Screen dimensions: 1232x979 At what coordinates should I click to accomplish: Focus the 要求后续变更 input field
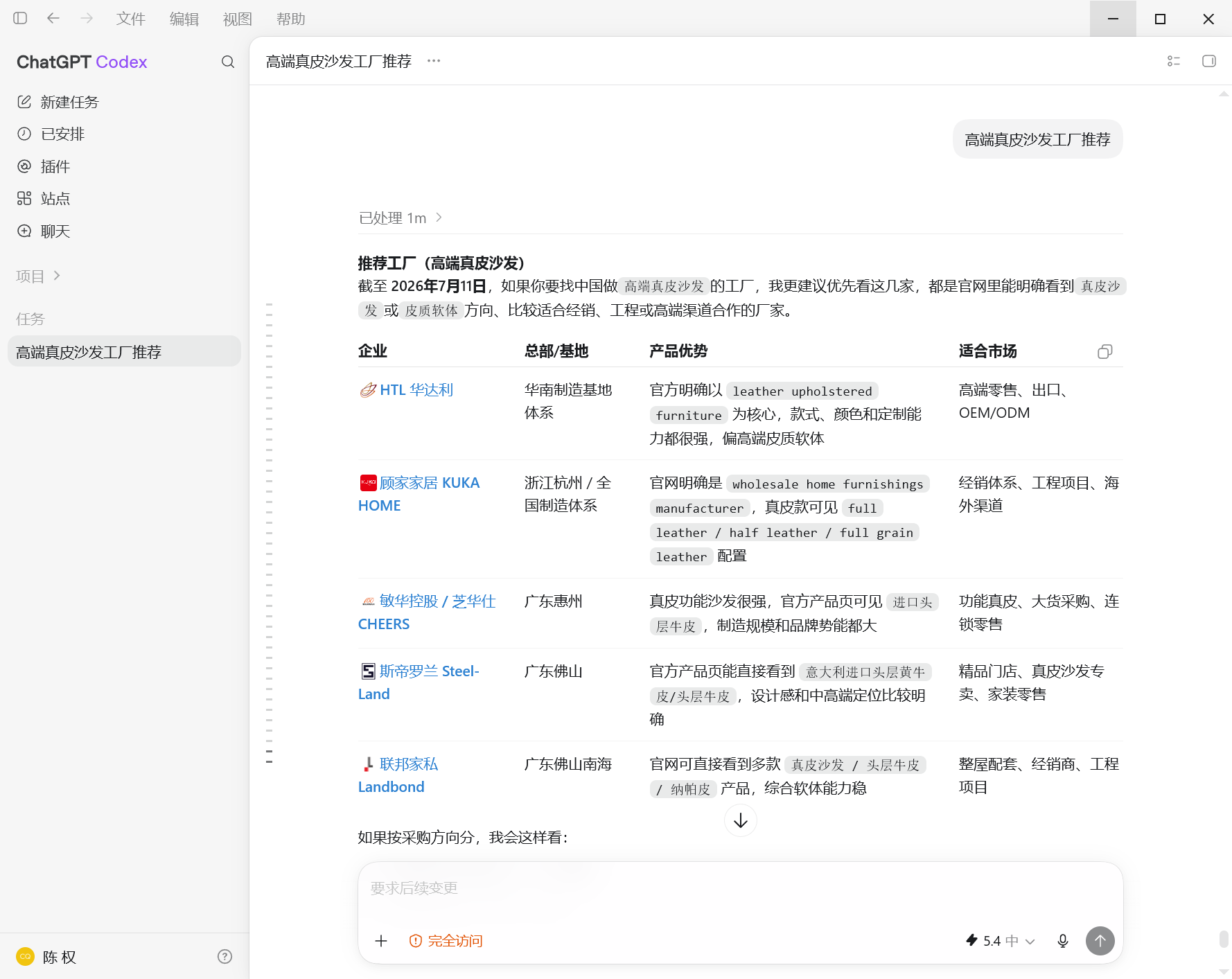[x=740, y=888]
